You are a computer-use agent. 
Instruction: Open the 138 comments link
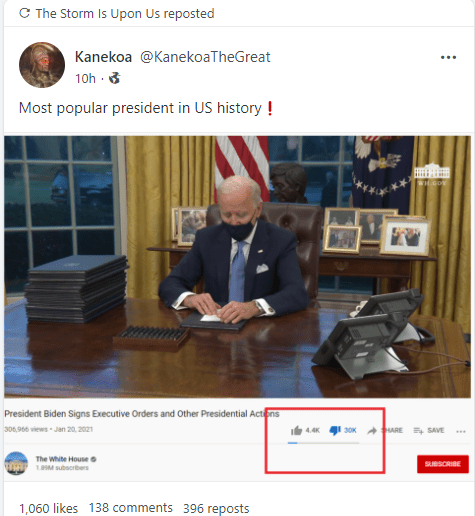pyautogui.click(x=131, y=508)
